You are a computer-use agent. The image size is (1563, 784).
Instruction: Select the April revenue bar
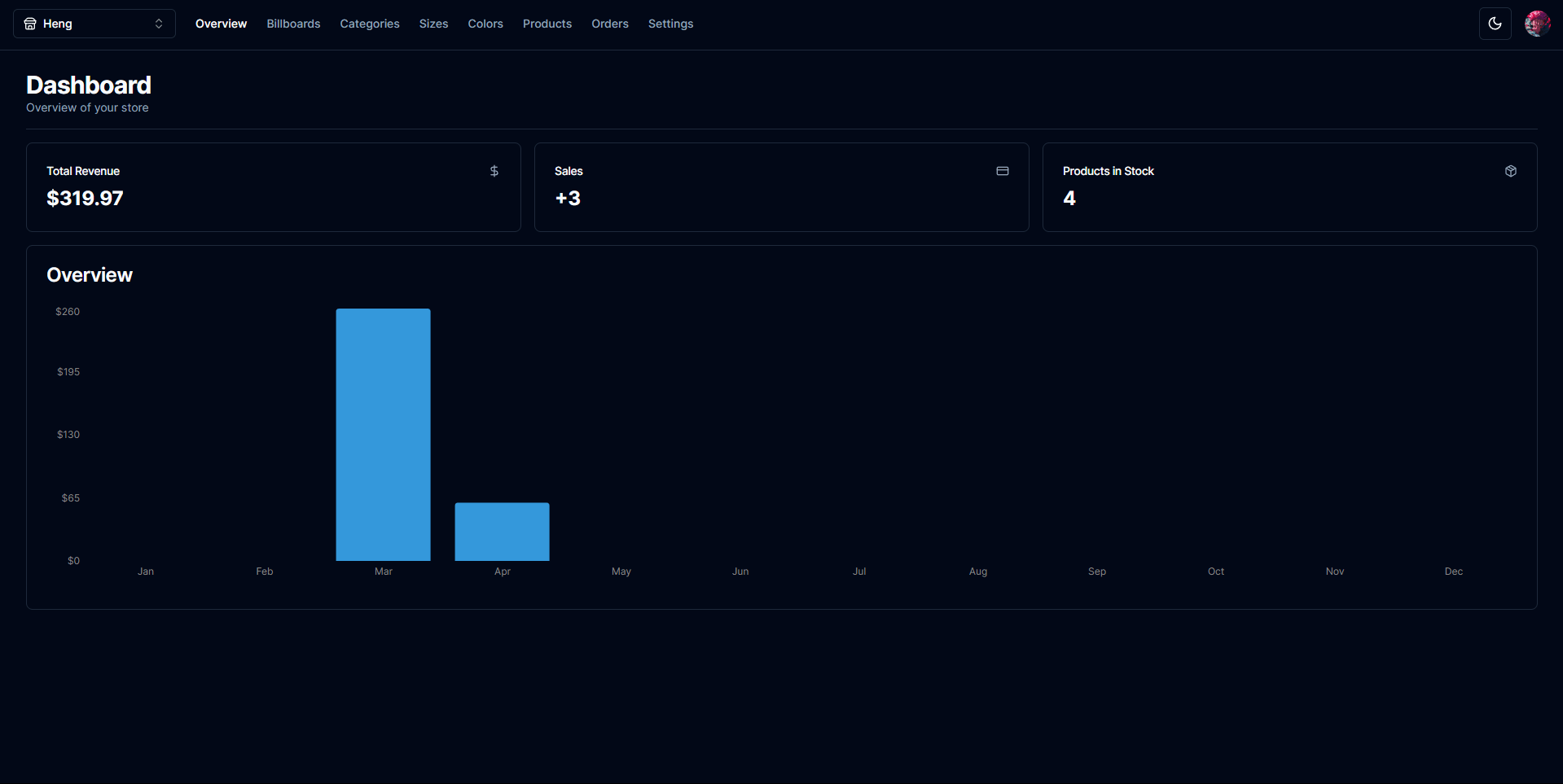coord(502,532)
